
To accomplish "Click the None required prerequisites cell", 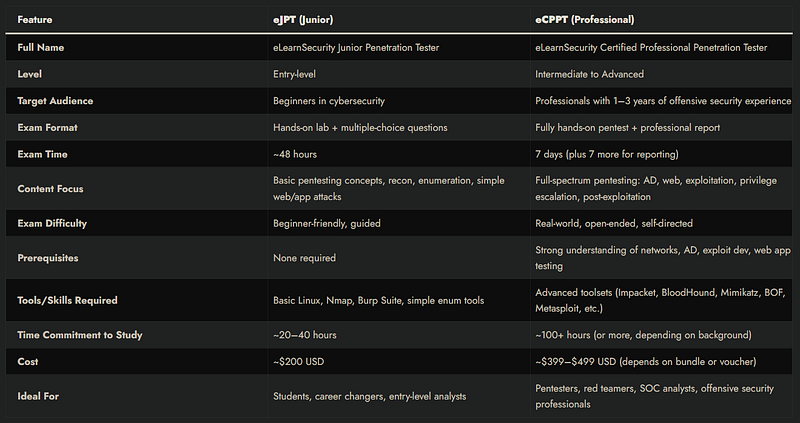I will [305, 258].
